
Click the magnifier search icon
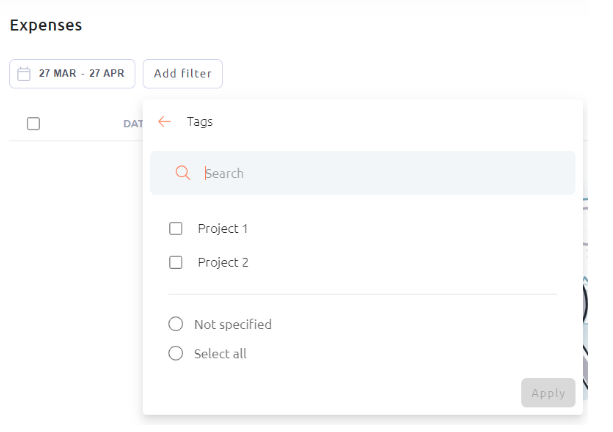[x=183, y=172]
